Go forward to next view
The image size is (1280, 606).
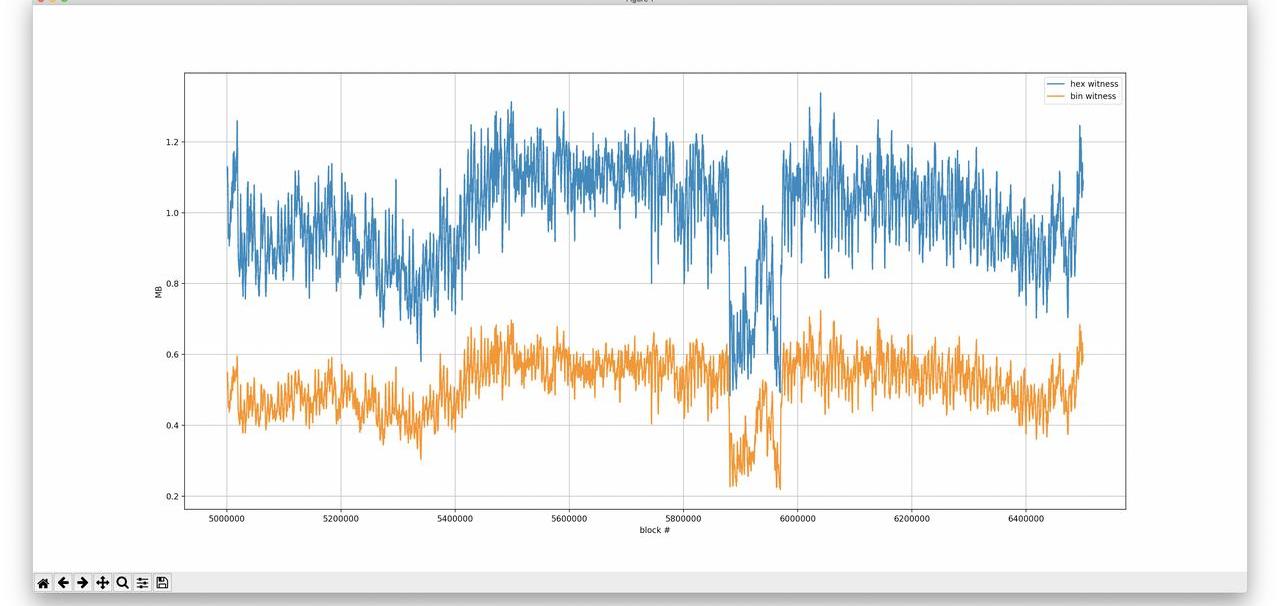point(83,583)
